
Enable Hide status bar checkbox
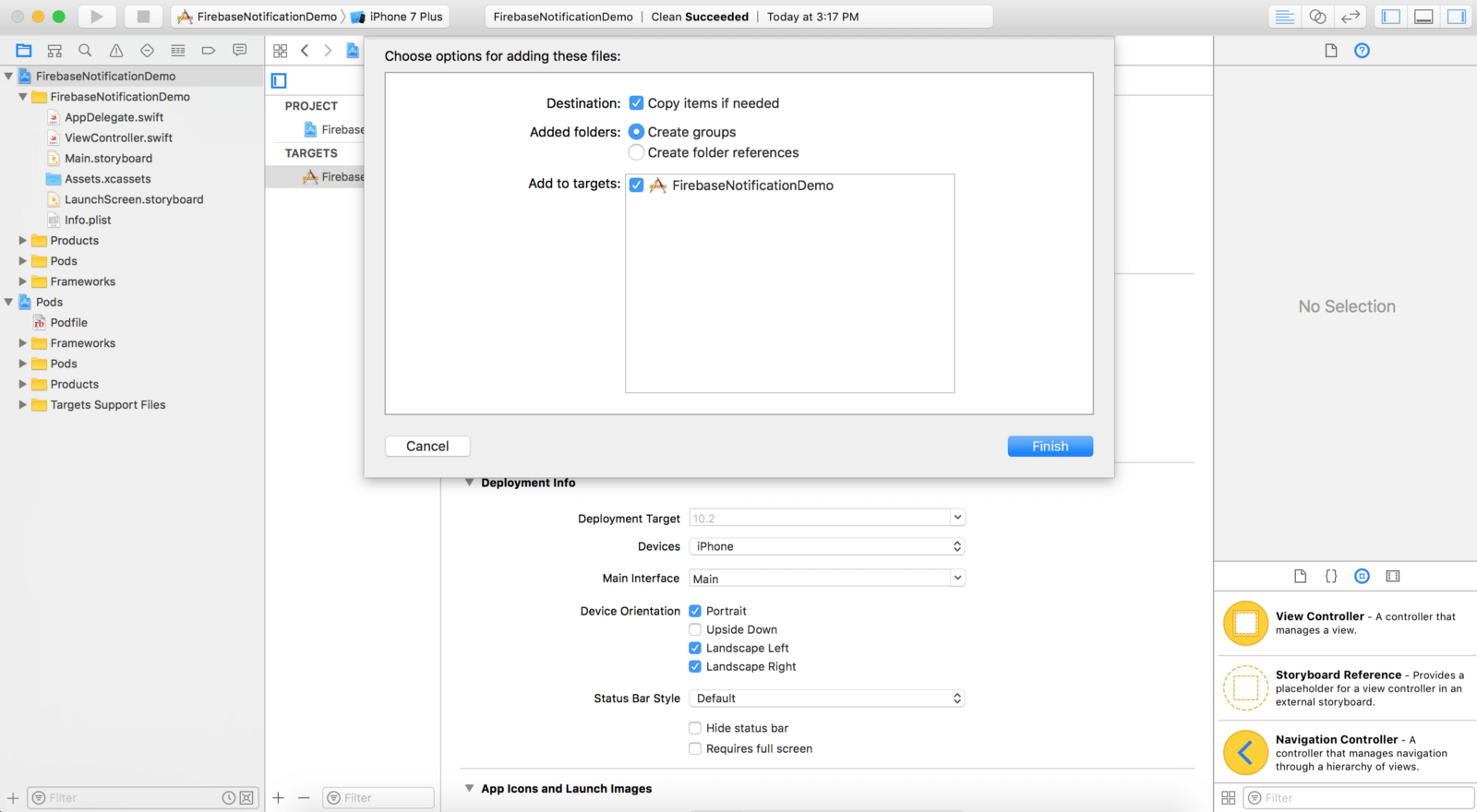(695, 728)
